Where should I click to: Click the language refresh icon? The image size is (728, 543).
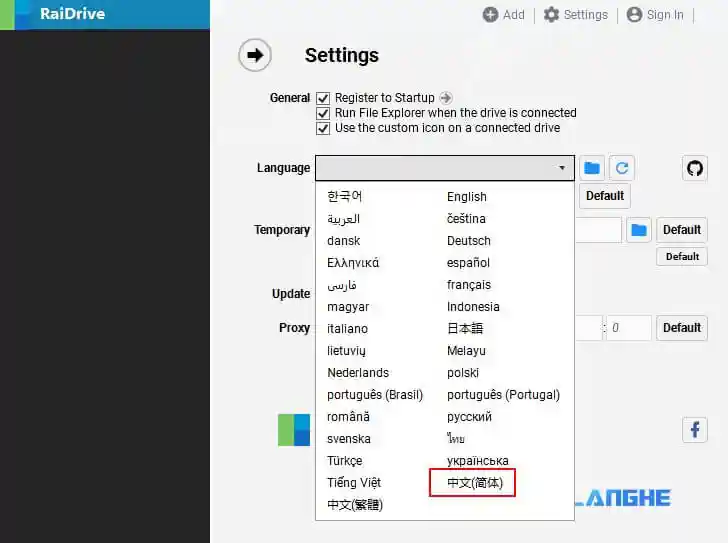(x=622, y=168)
